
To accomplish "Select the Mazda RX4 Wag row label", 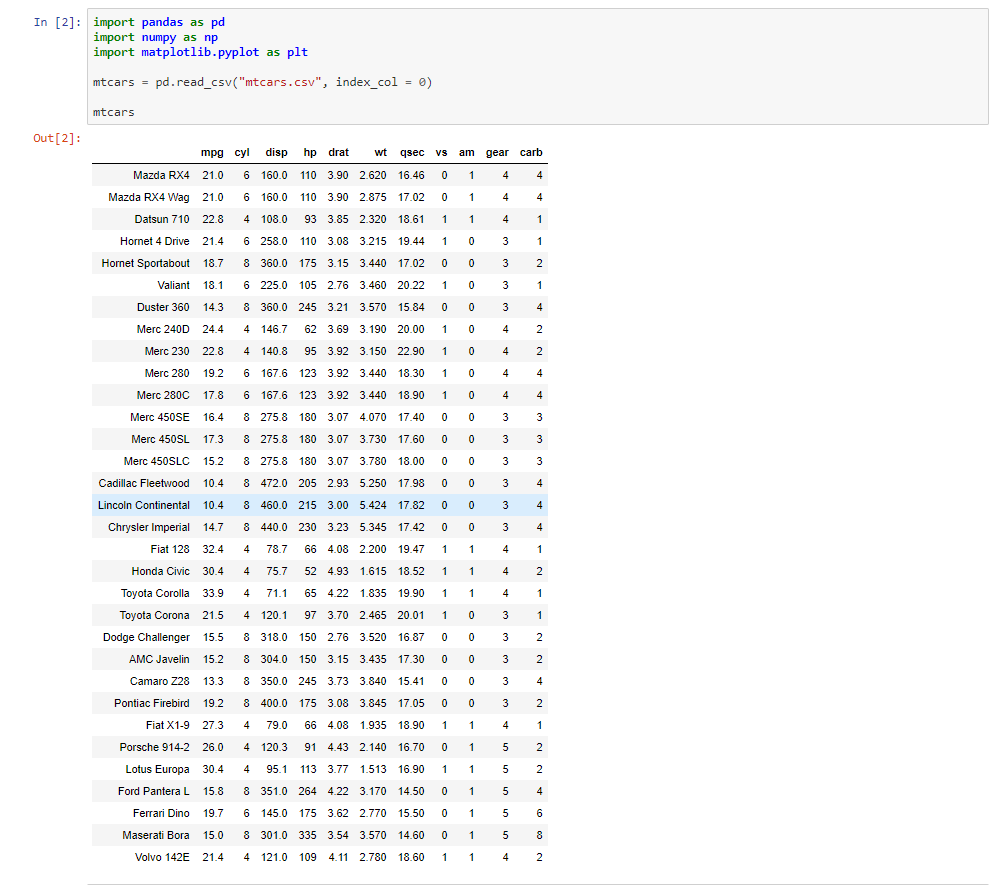I will [x=149, y=197].
